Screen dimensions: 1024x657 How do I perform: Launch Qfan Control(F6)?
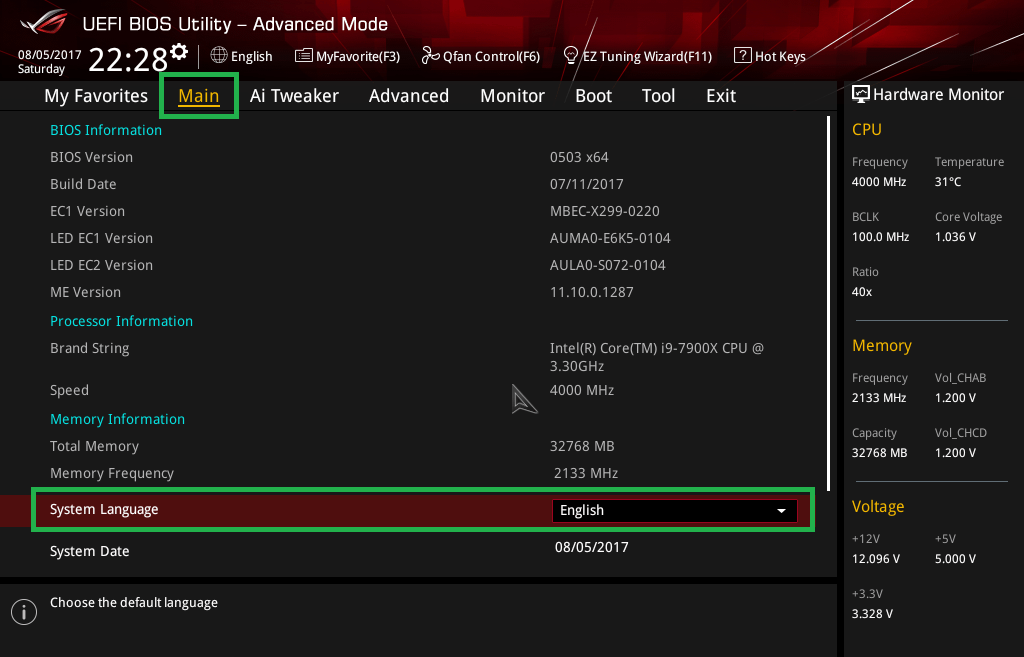(x=481, y=56)
